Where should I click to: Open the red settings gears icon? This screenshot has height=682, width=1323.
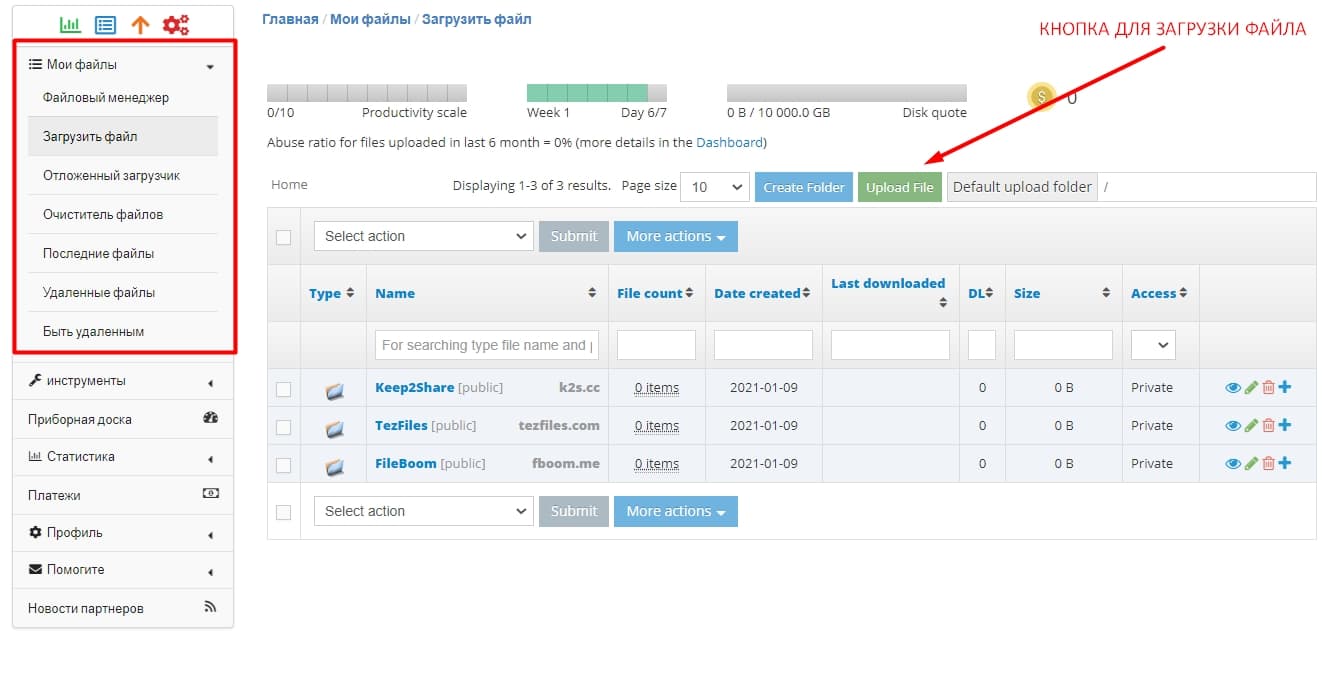pyautogui.click(x=176, y=25)
